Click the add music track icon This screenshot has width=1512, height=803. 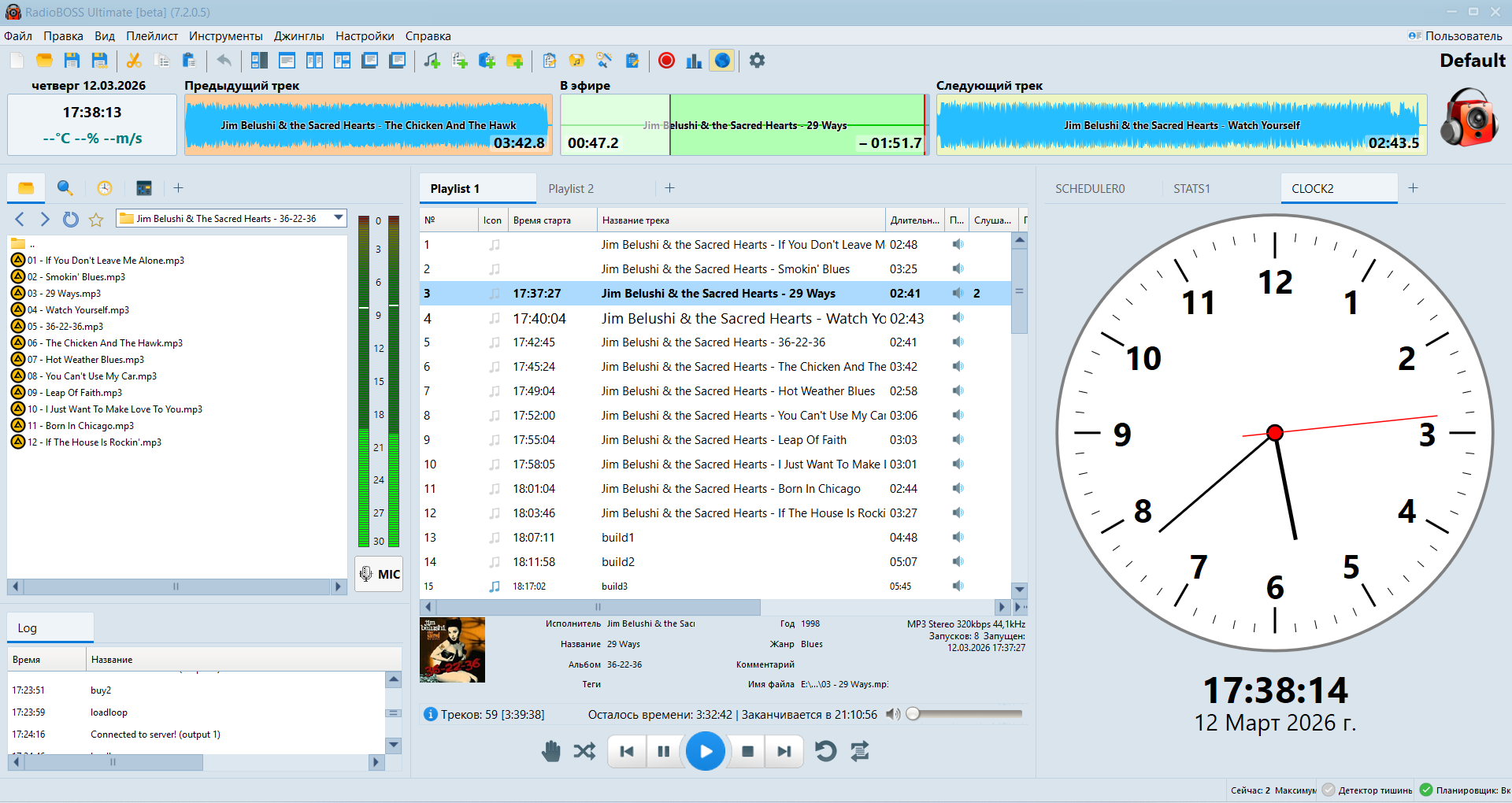pos(432,61)
